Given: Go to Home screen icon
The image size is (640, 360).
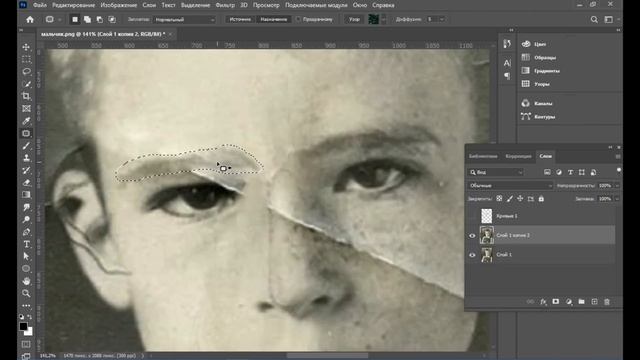Looking at the screenshot, I should click(30, 19).
